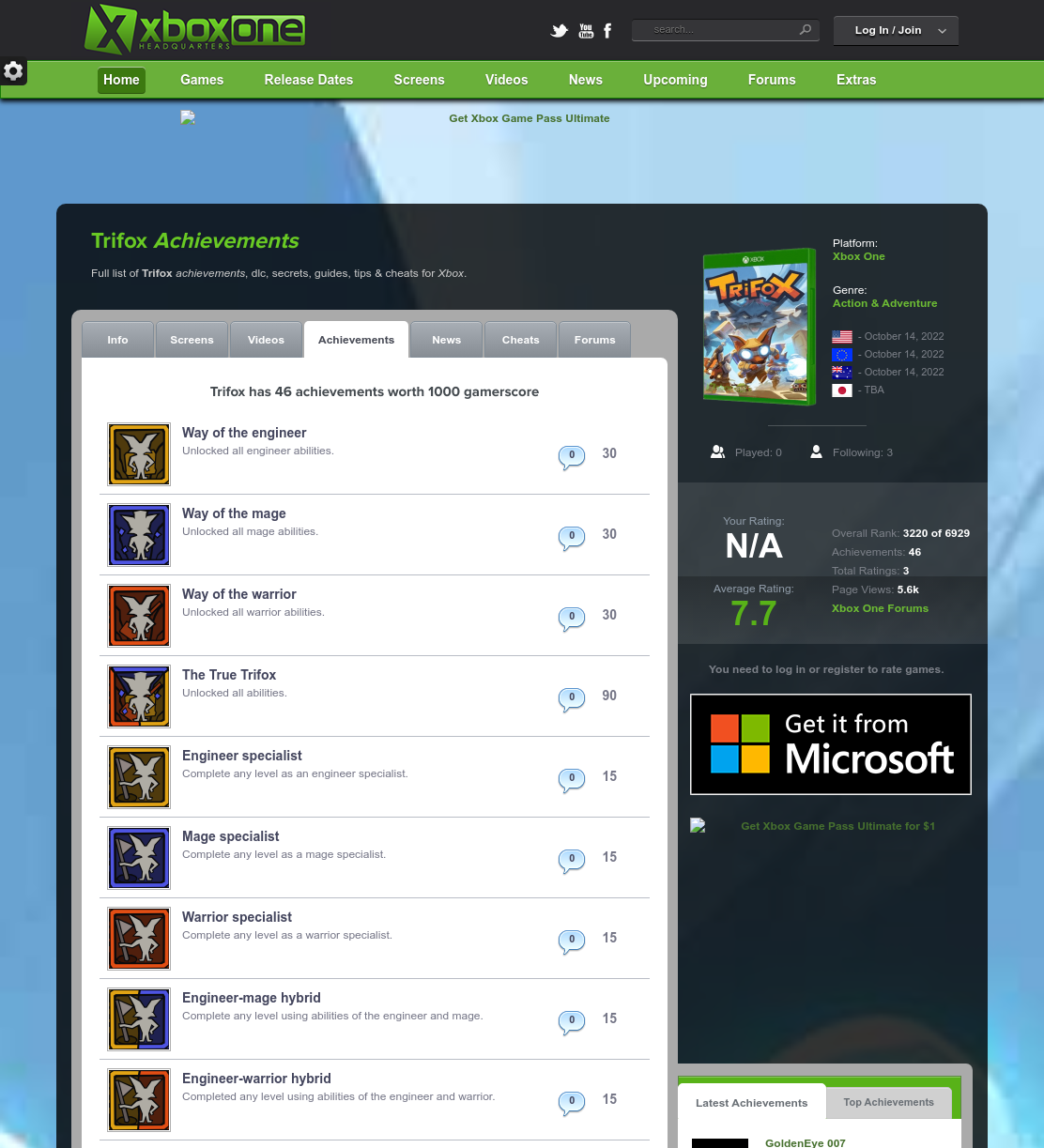
Task: Open the Twitter icon link
Action: tap(560, 30)
